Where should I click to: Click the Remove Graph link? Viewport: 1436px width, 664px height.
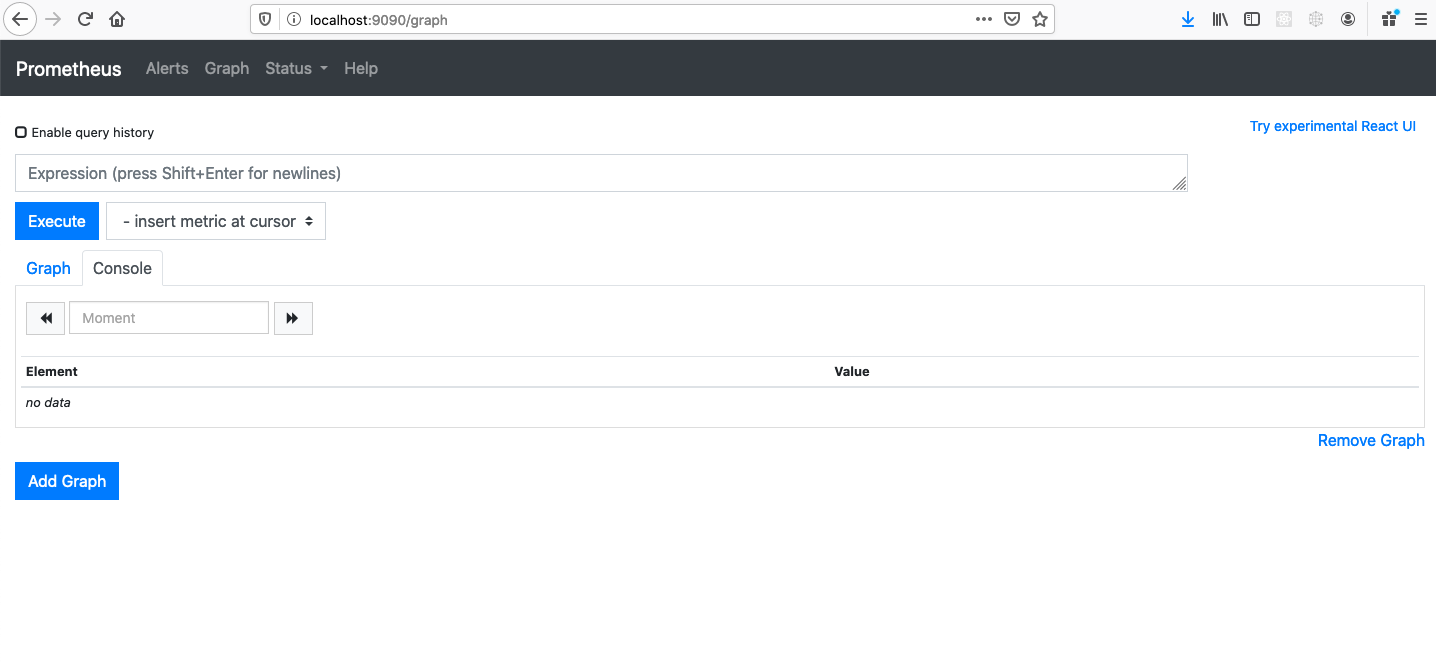pyautogui.click(x=1370, y=440)
